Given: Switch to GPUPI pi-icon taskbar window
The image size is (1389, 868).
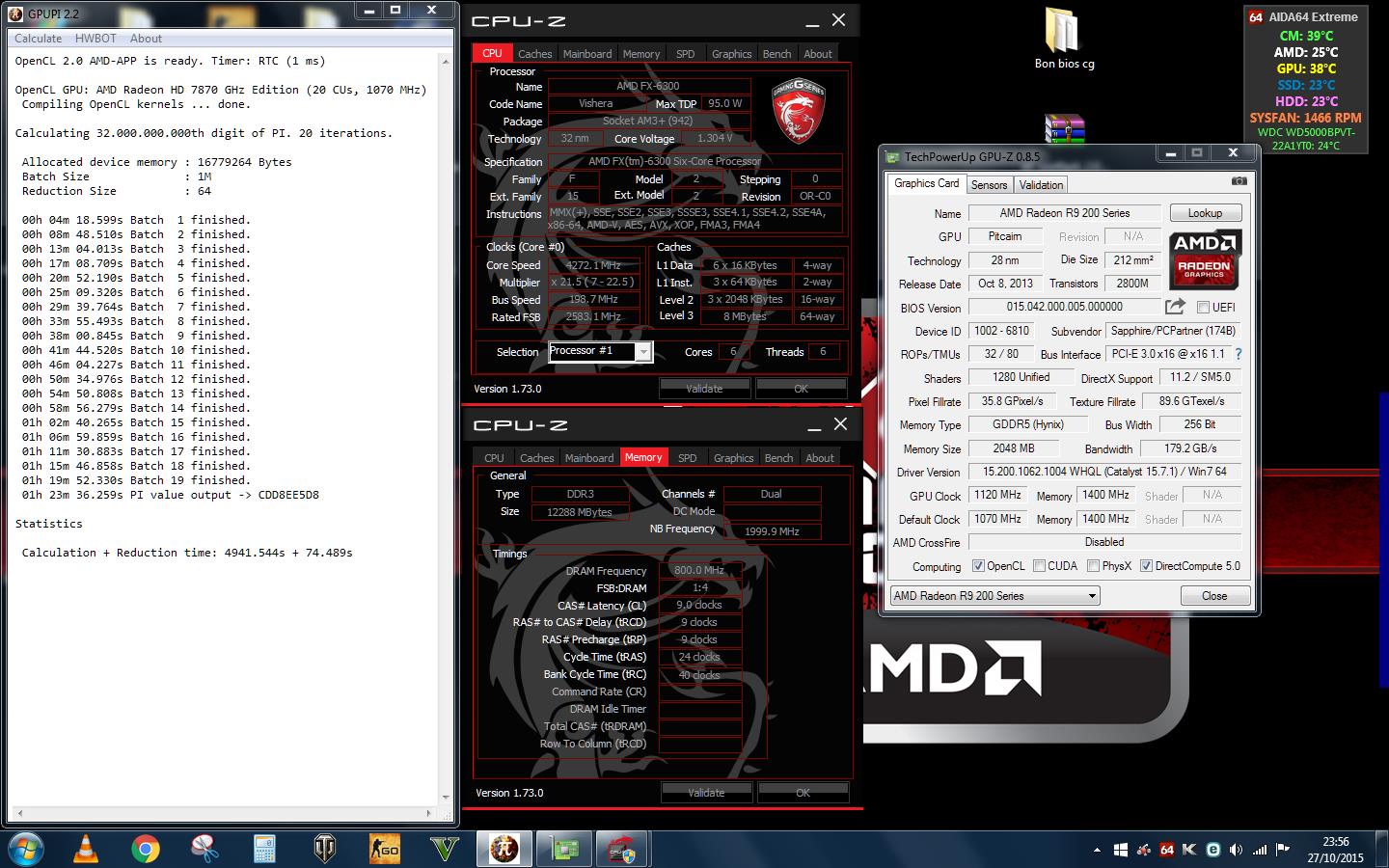Looking at the screenshot, I should point(504,849).
